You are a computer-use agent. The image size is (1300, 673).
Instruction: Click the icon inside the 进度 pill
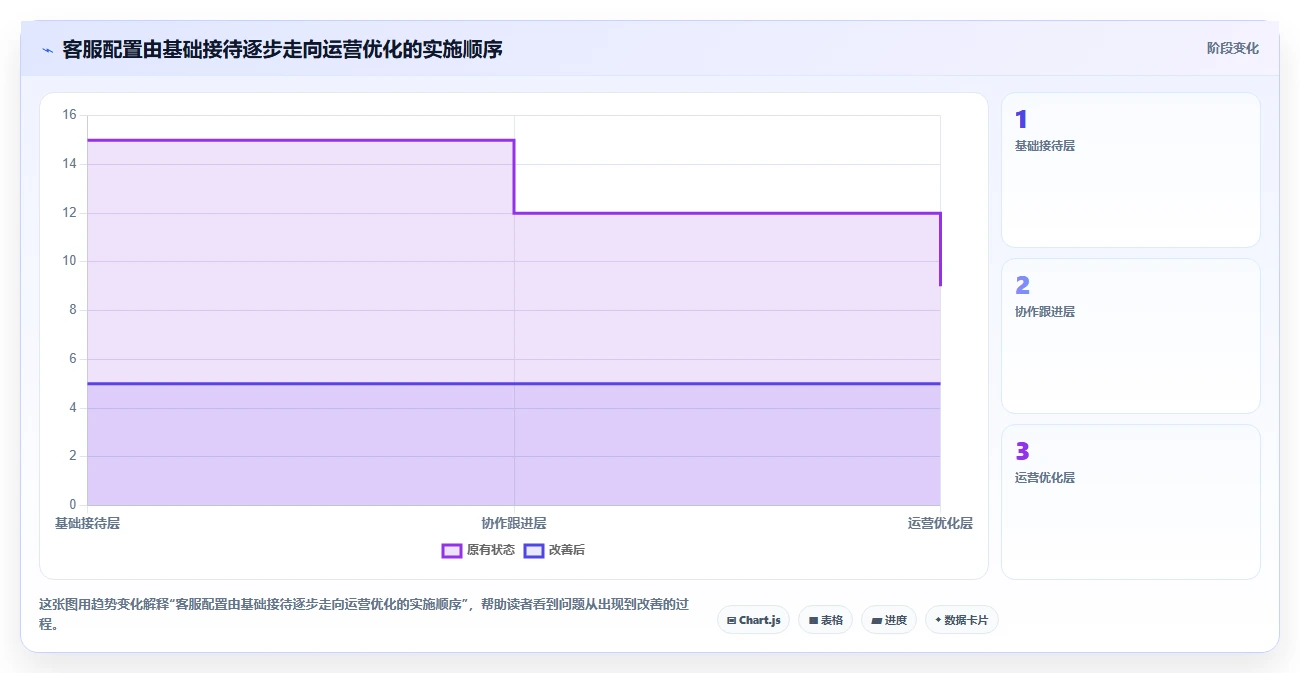click(877, 620)
